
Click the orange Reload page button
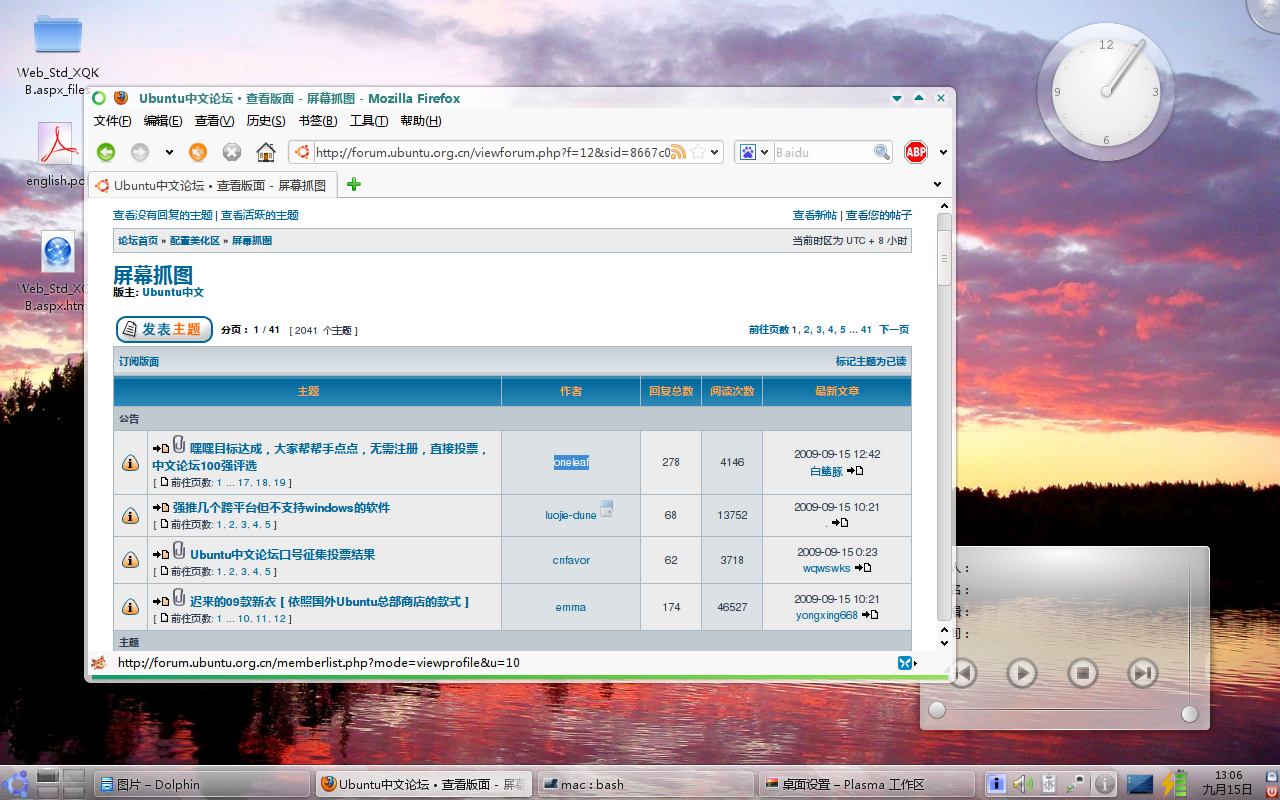[x=198, y=152]
